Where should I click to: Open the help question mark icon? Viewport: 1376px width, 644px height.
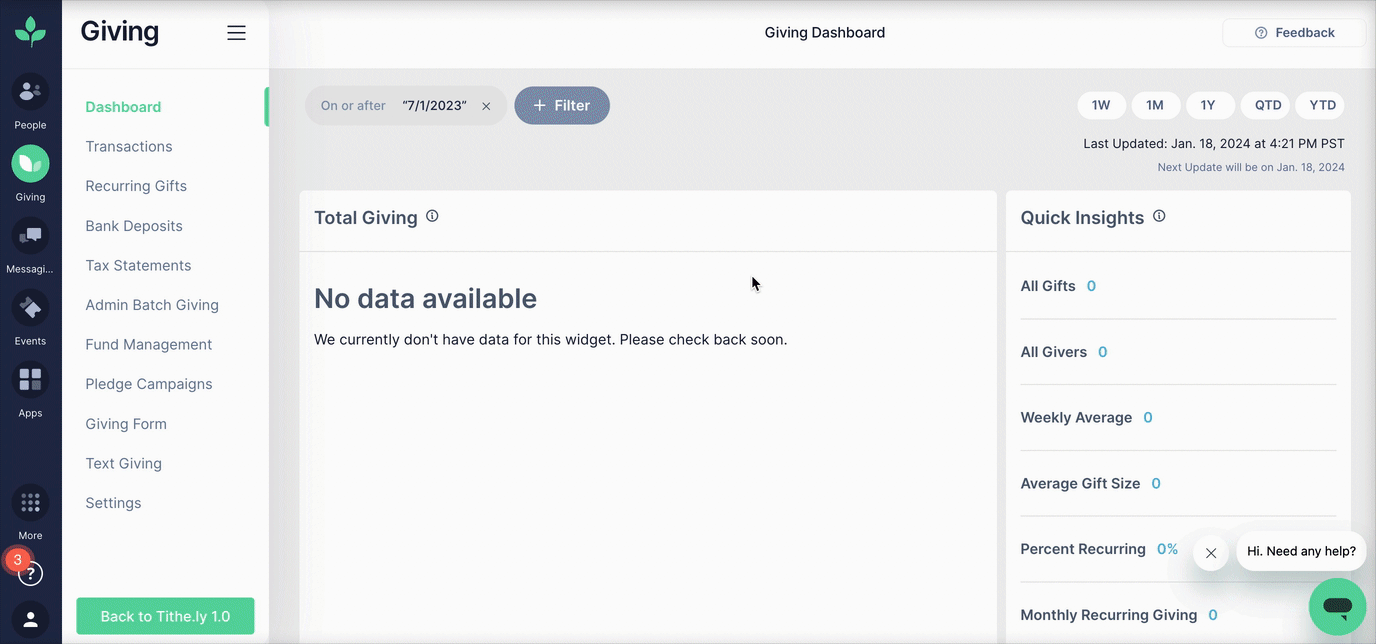[x=31, y=574]
